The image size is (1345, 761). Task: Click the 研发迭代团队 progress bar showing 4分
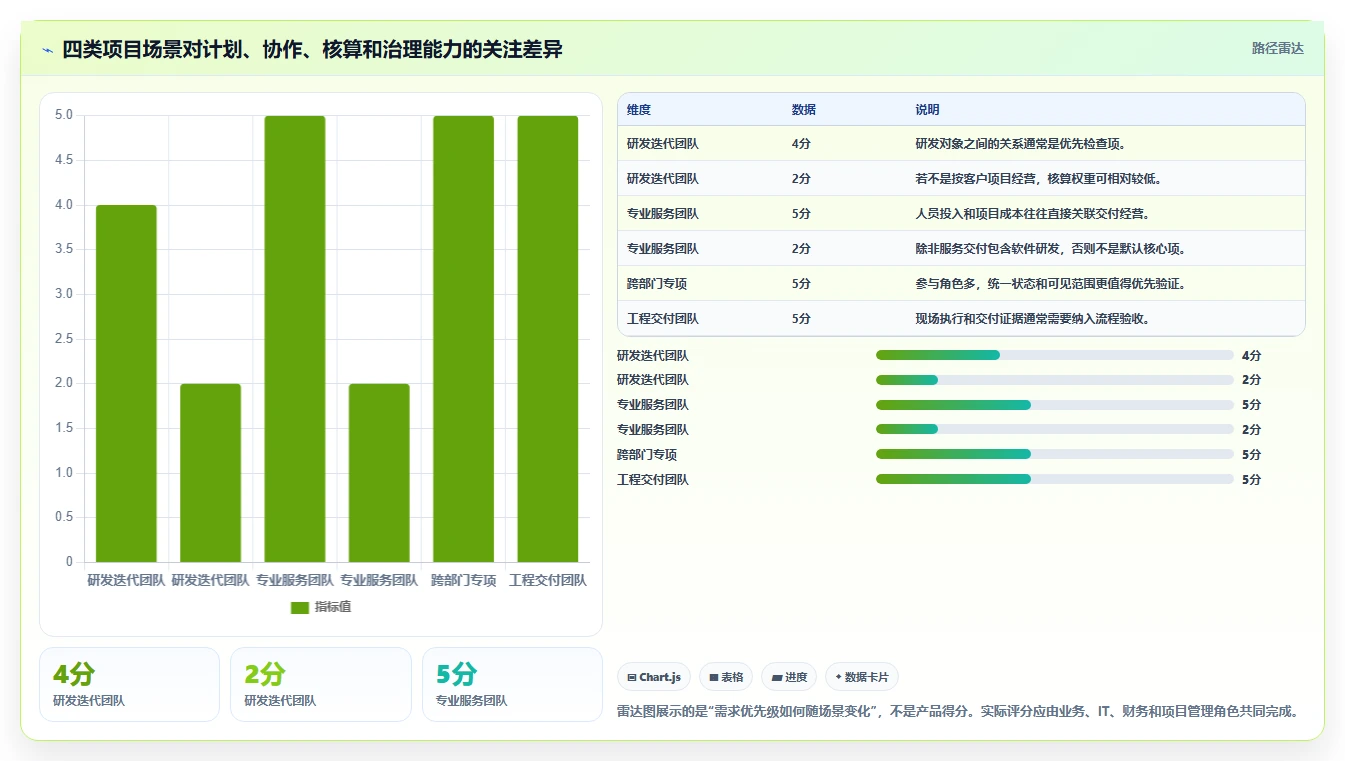tap(1055, 355)
